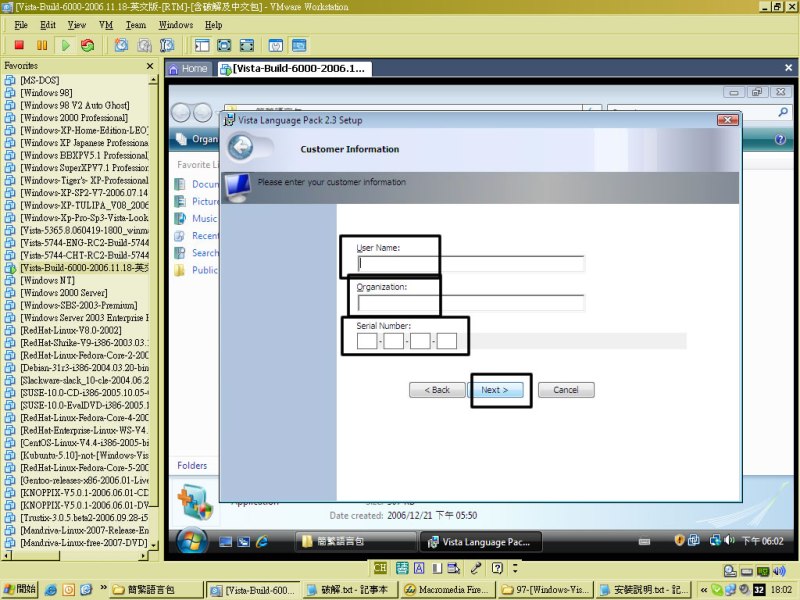Click the Cancel button in Setup

[566, 390]
